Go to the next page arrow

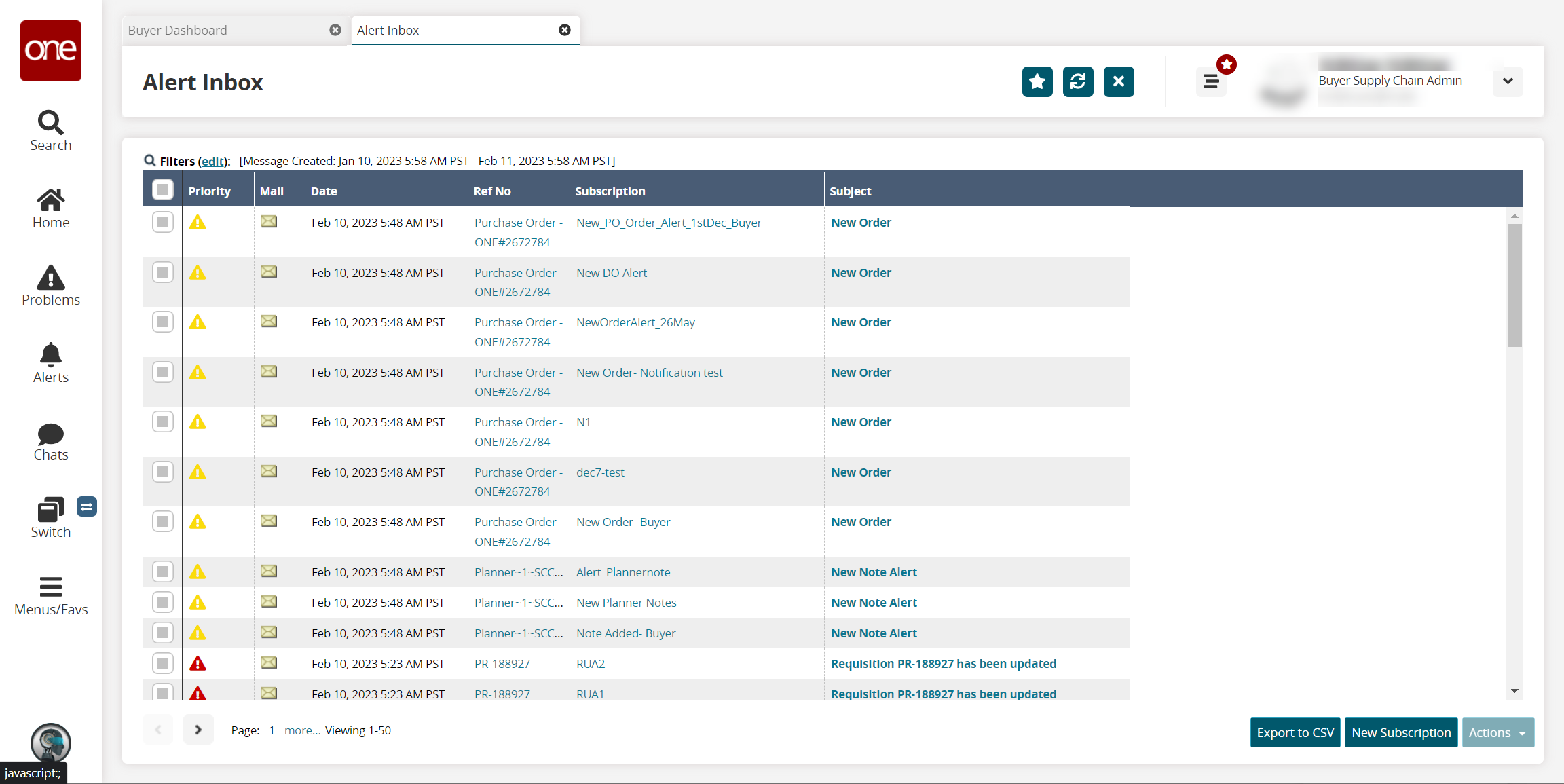pyautogui.click(x=198, y=730)
